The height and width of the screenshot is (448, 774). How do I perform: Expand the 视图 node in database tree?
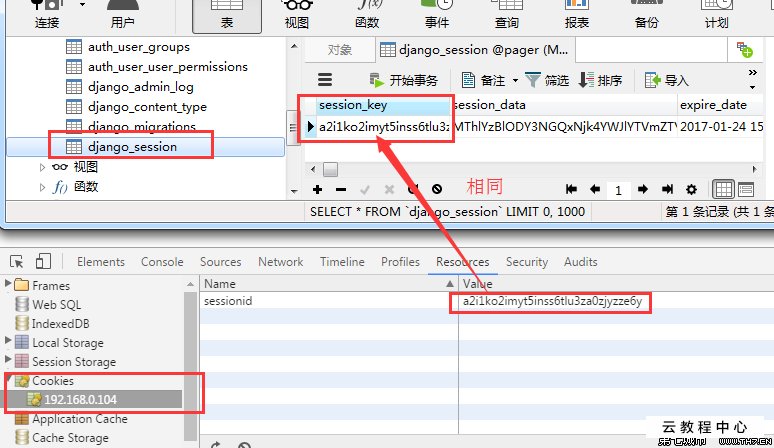[42, 167]
